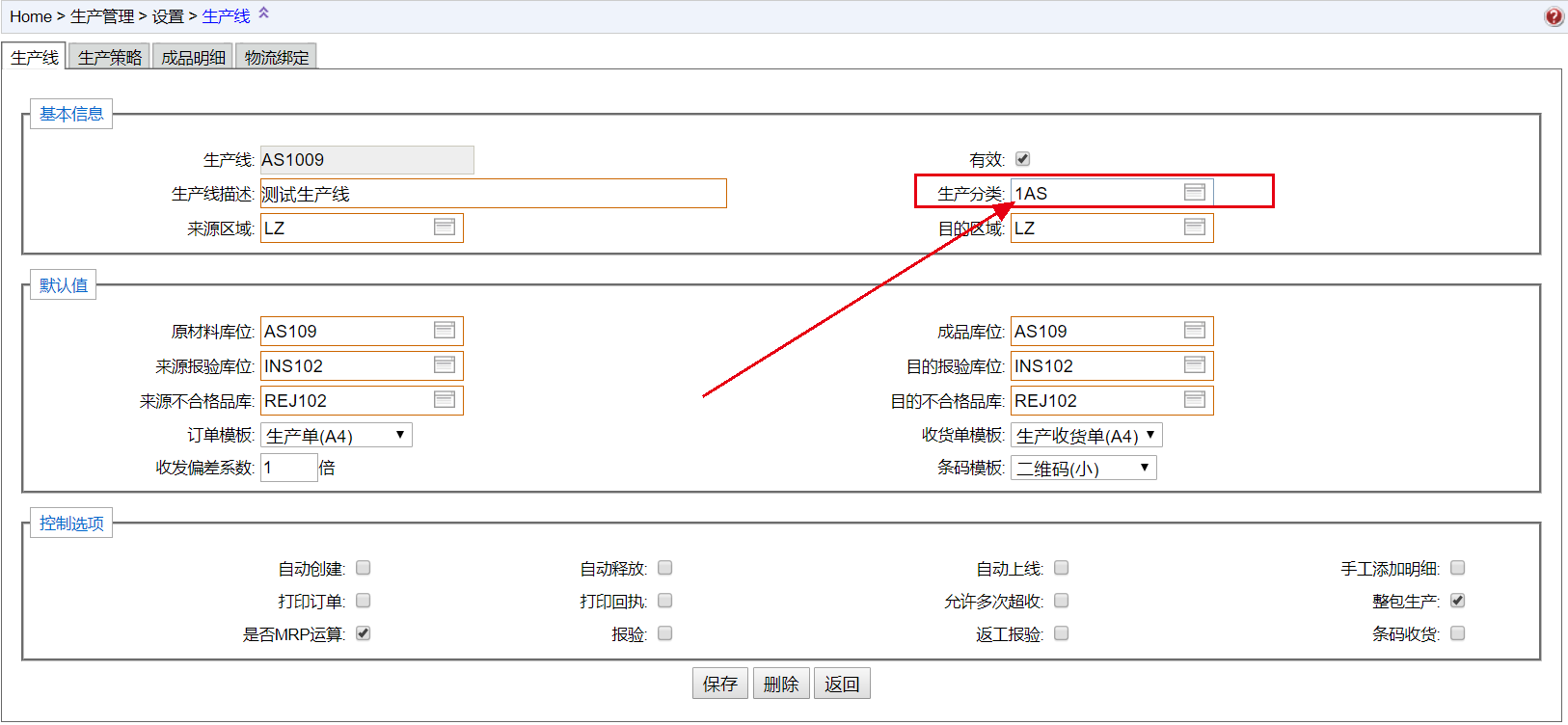Toggle the 有效 checkbox
1568x725 pixels.
1023,159
